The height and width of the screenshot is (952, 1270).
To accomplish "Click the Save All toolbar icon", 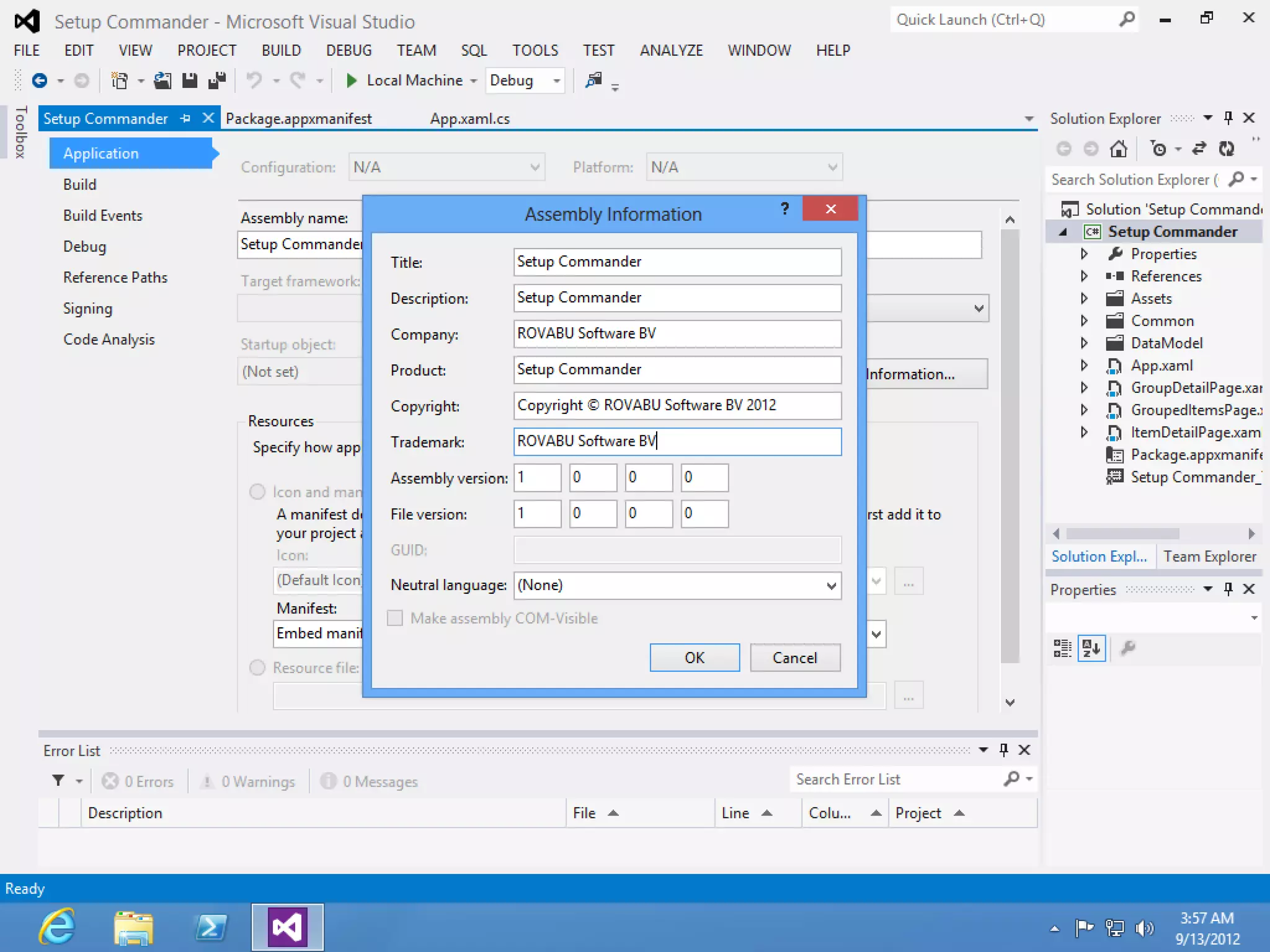I will point(216,81).
